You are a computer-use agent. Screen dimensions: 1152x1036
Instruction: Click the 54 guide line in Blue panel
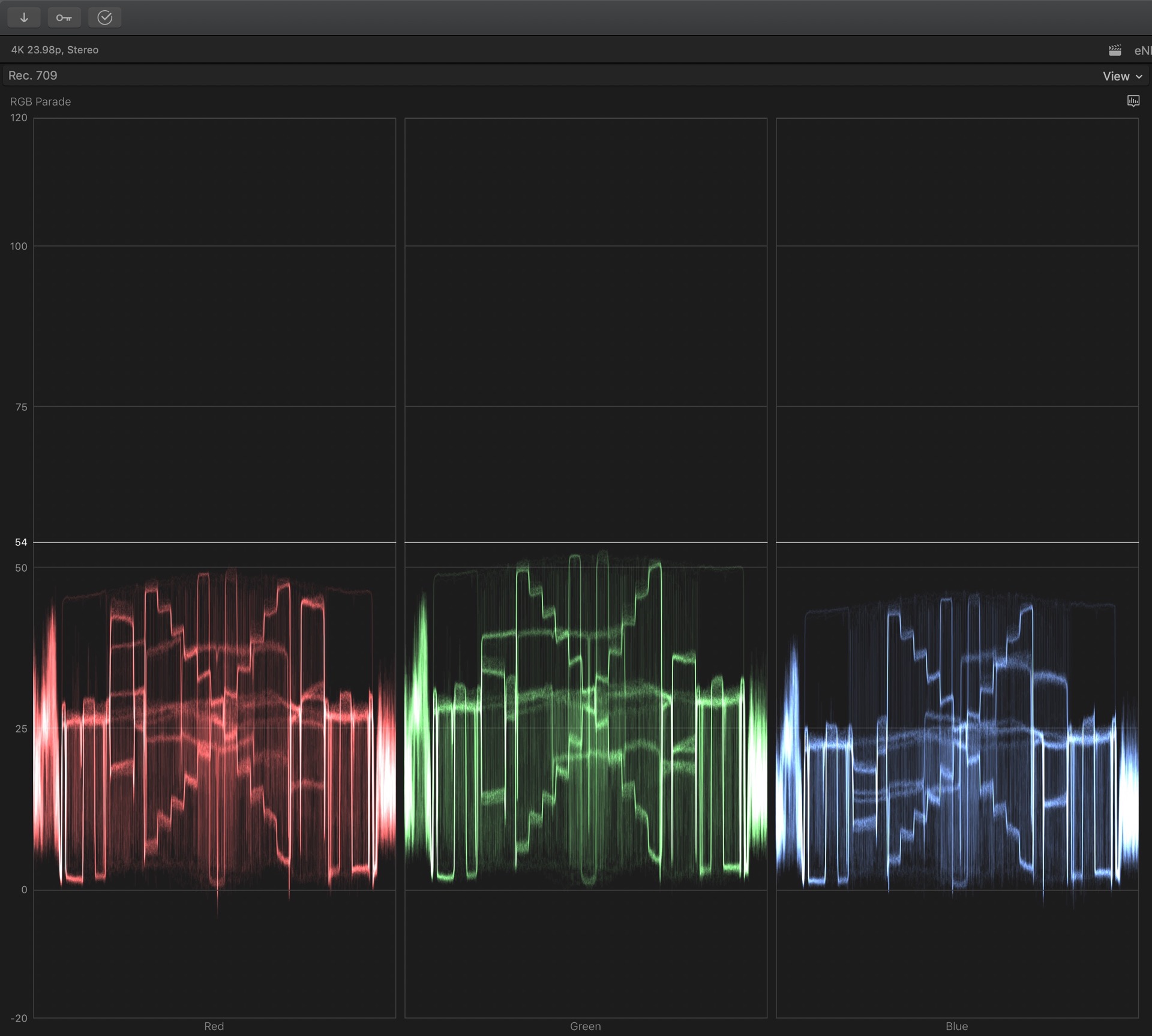click(957, 542)
